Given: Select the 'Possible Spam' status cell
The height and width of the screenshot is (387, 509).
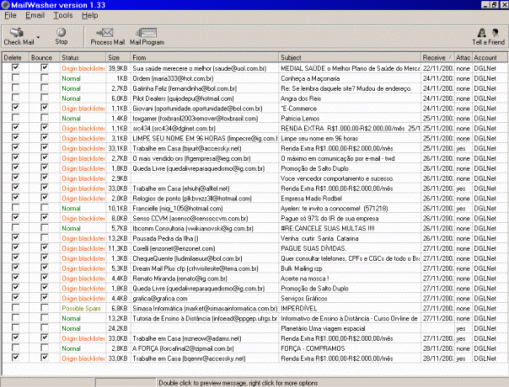Looking at the screenshot, I should coord(81,308).
